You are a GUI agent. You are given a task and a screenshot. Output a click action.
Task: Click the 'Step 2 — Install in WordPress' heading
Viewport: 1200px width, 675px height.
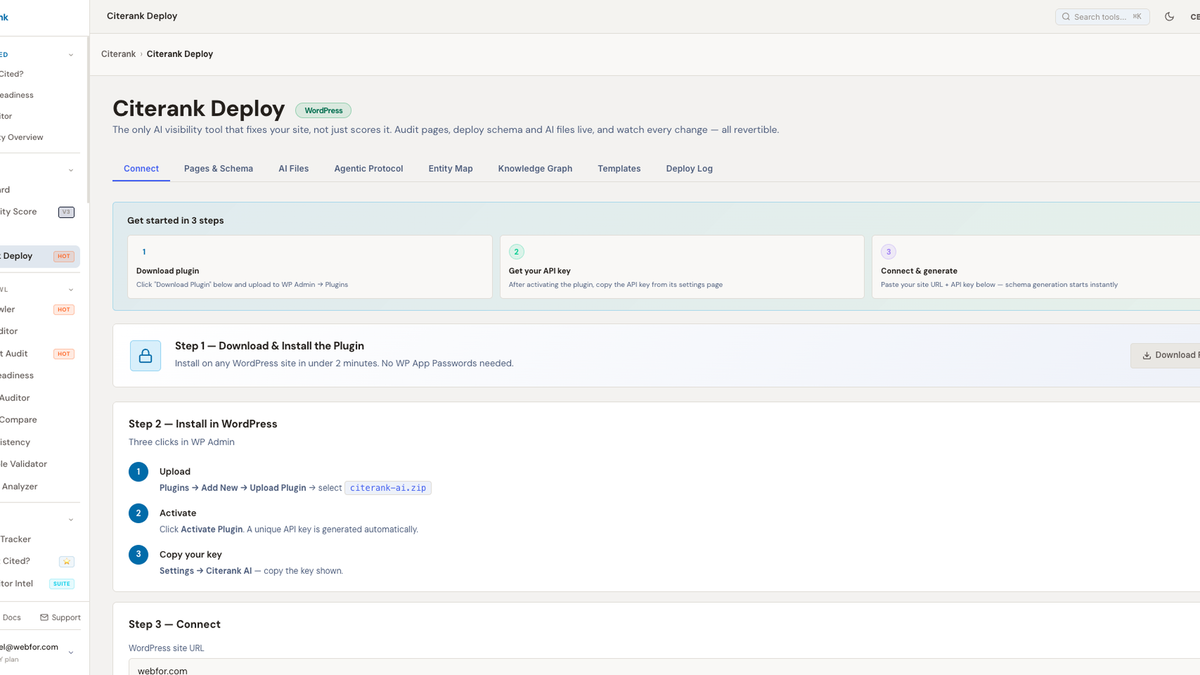click(x=203, y=424)
